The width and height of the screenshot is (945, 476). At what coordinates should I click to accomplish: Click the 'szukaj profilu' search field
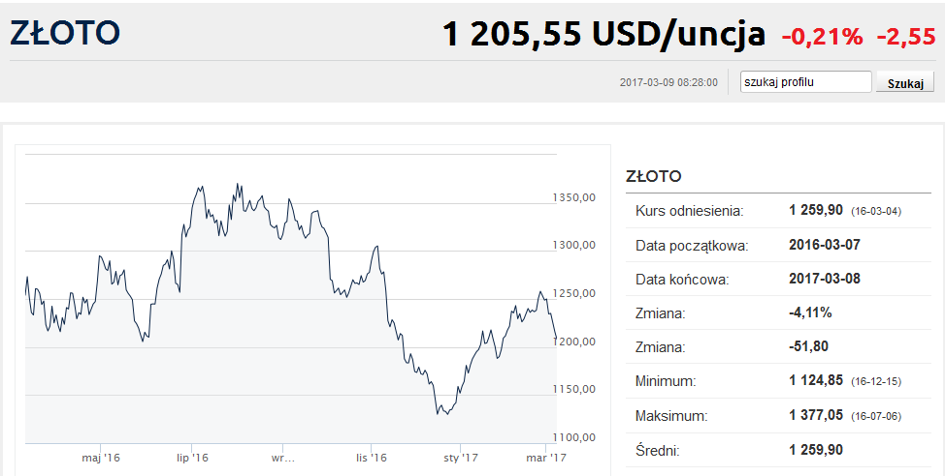(806, 82)
